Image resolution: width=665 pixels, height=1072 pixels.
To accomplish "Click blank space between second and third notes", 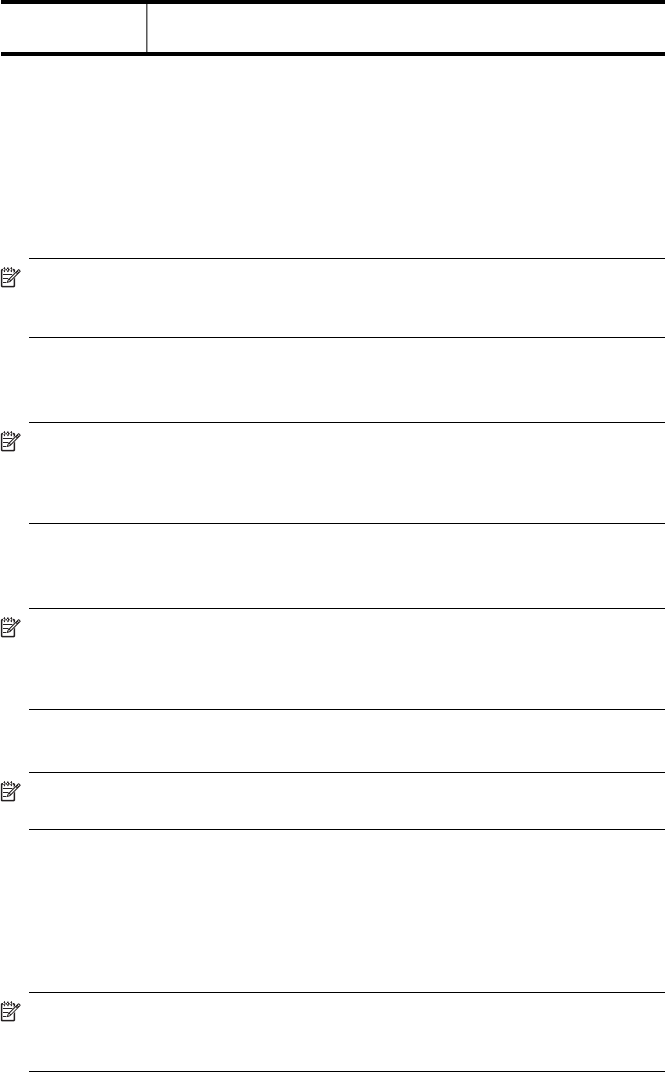I will click(x=332, y=565).
